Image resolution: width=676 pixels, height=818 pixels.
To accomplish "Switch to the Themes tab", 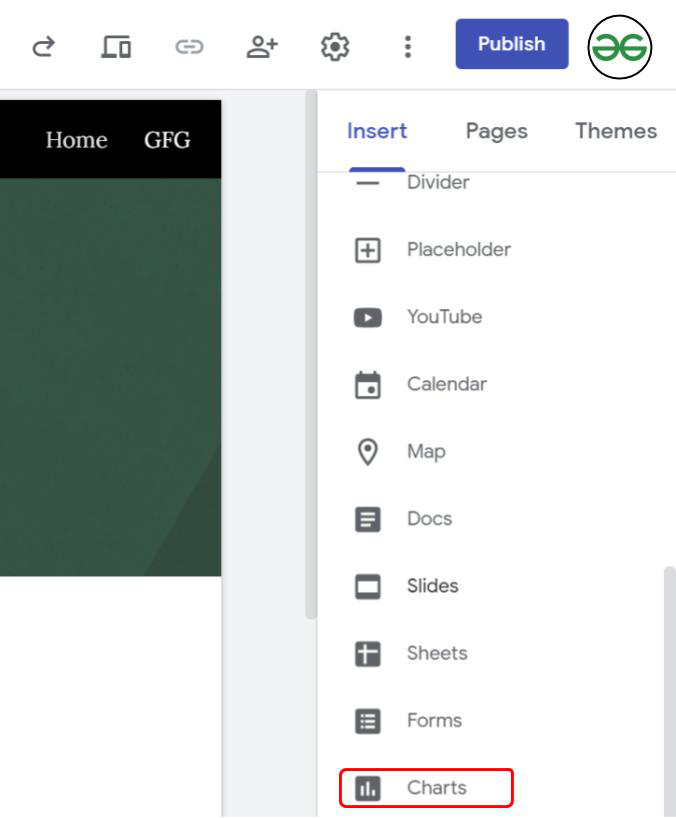I will click(616, 131).
